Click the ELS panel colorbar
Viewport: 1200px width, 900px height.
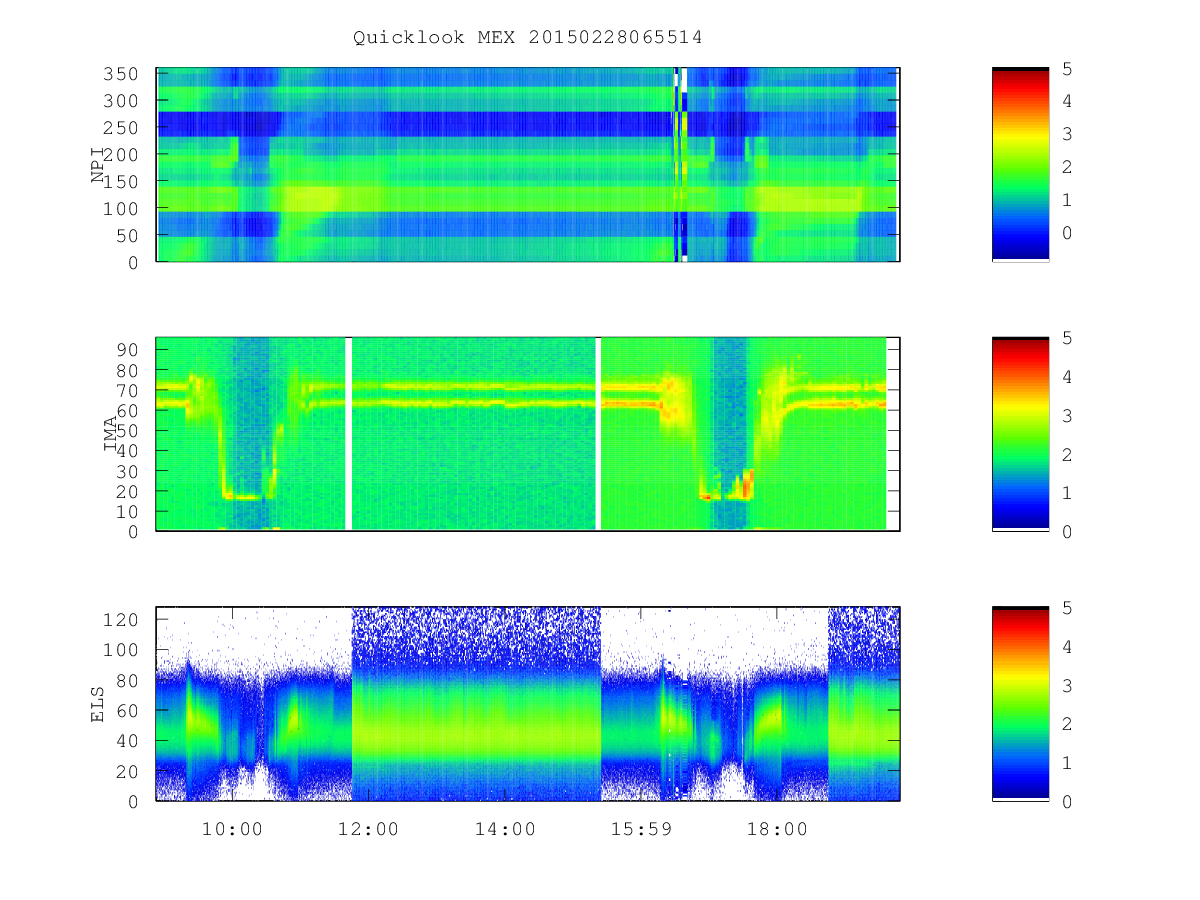pyautogui.click(x=1020, y=704)
